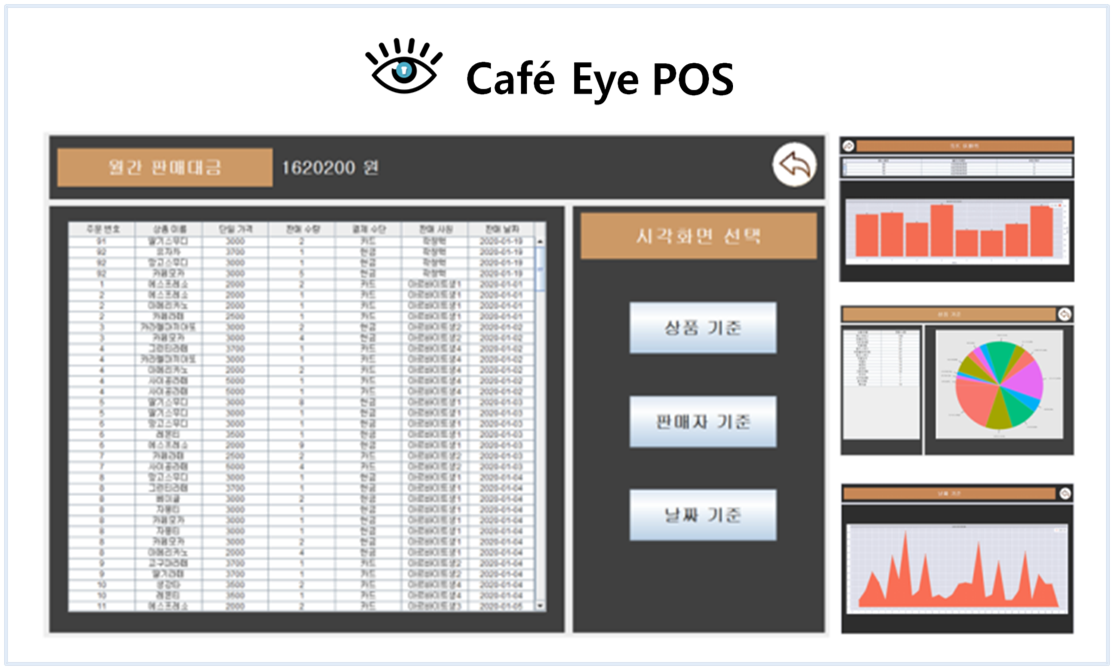Click the back arrow icon in header
1112x668 pixels.
click(794, 166)
